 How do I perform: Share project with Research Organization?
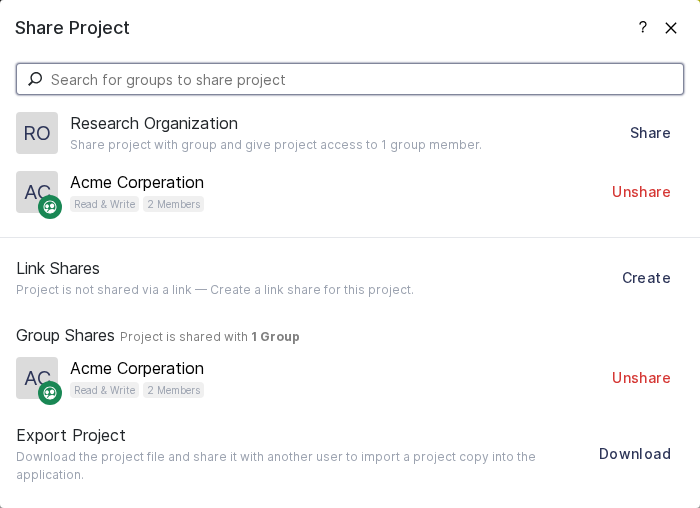click(650, 133)
